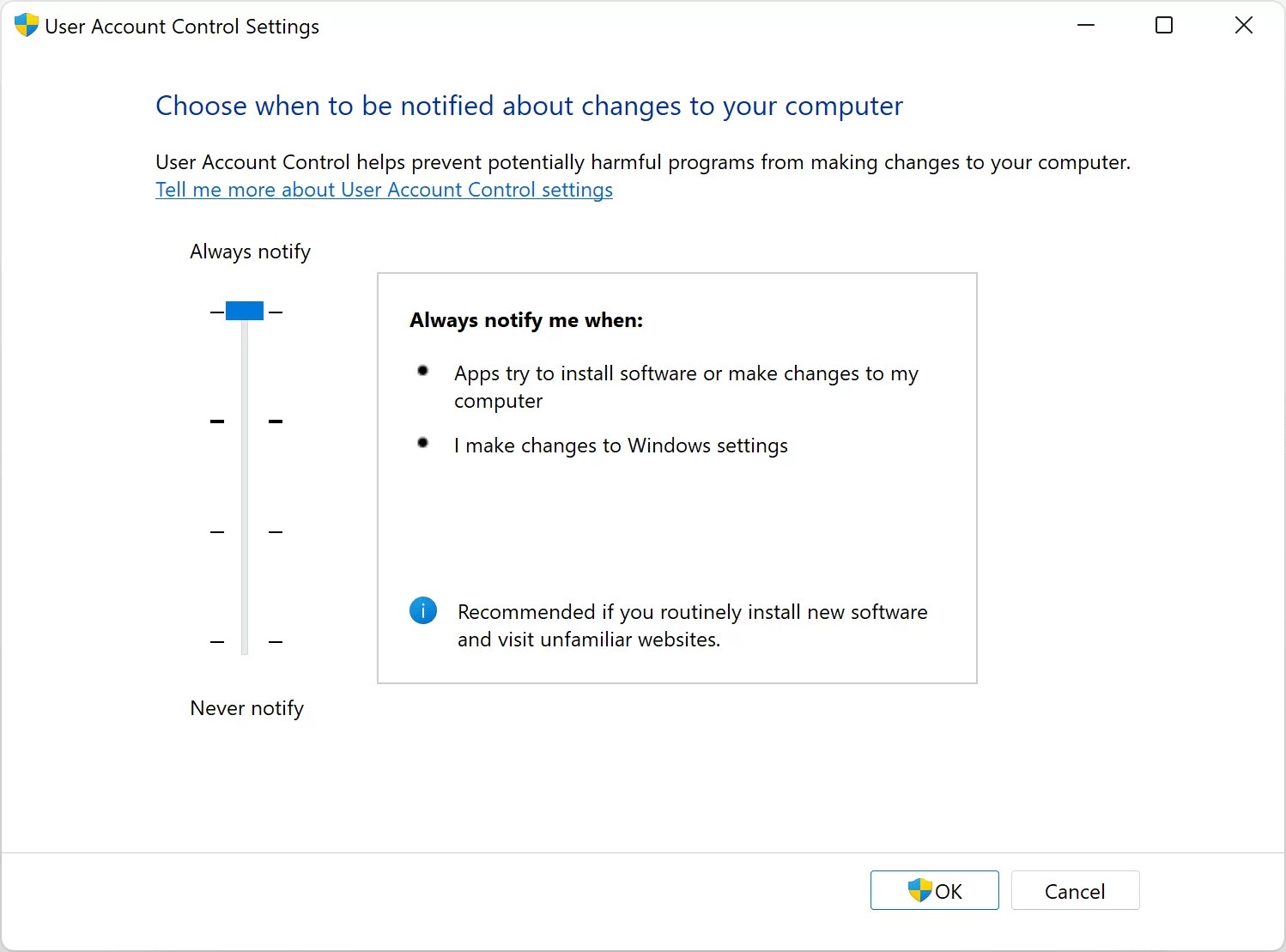Open Tell me more about User Account Control settings
This screenshot has width=1286, height=952.
click(384, 190)
